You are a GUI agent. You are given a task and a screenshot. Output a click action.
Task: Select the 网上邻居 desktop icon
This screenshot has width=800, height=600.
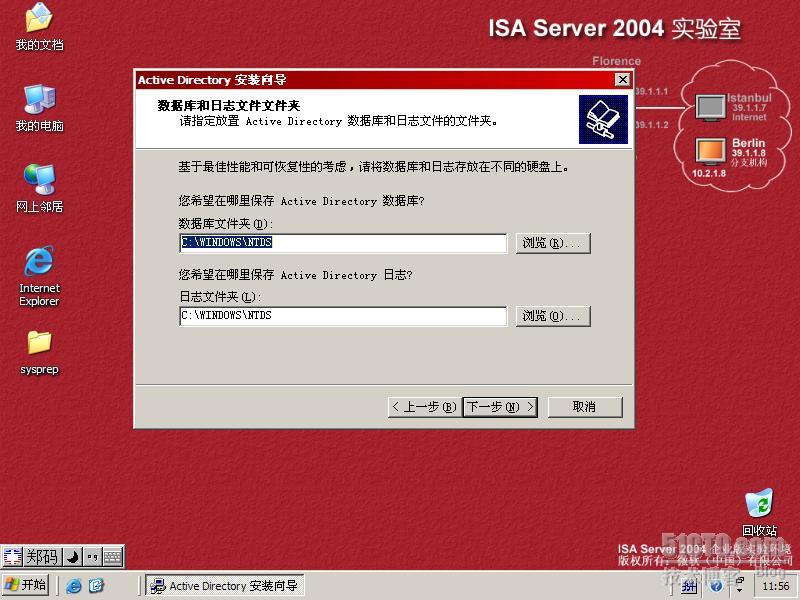(39, 188)
